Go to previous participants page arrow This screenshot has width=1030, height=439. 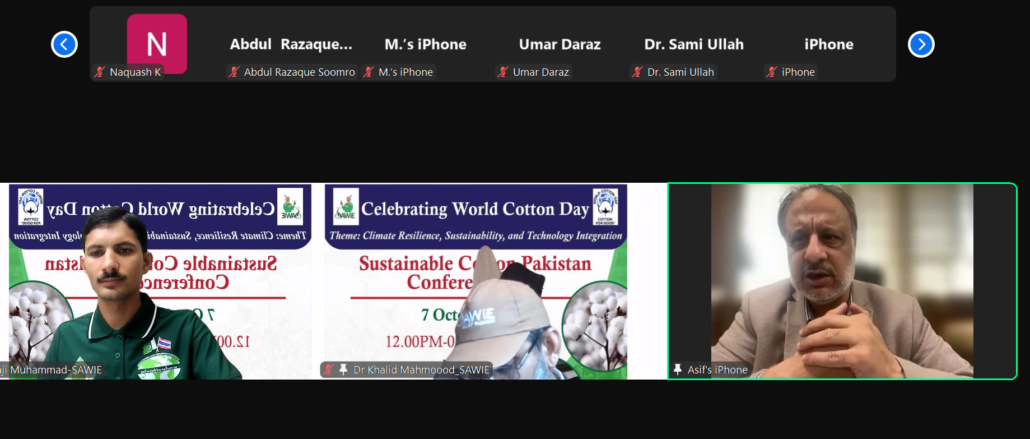click(64, 44)
